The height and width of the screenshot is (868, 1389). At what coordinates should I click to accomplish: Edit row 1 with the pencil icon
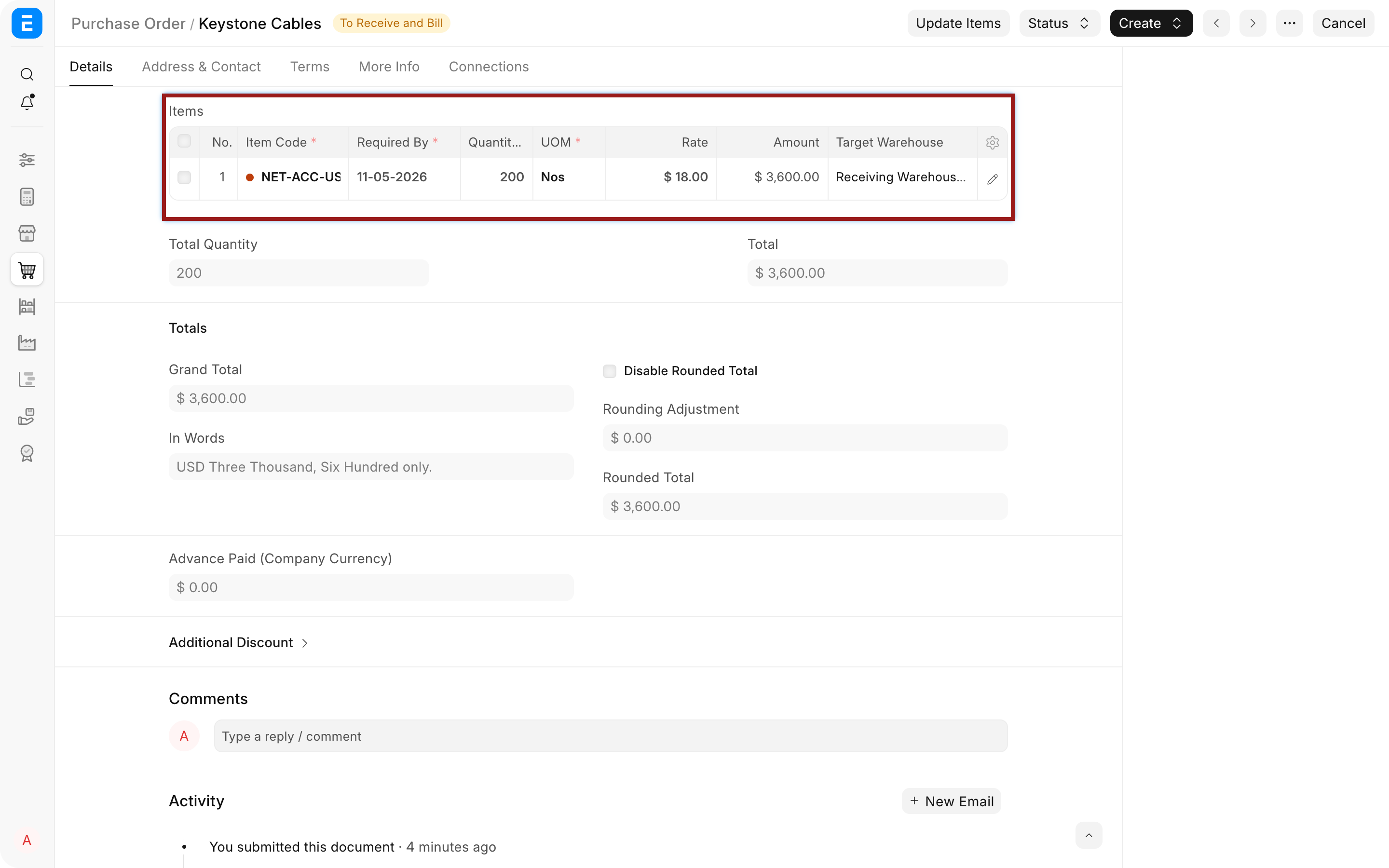coord(993,179)
